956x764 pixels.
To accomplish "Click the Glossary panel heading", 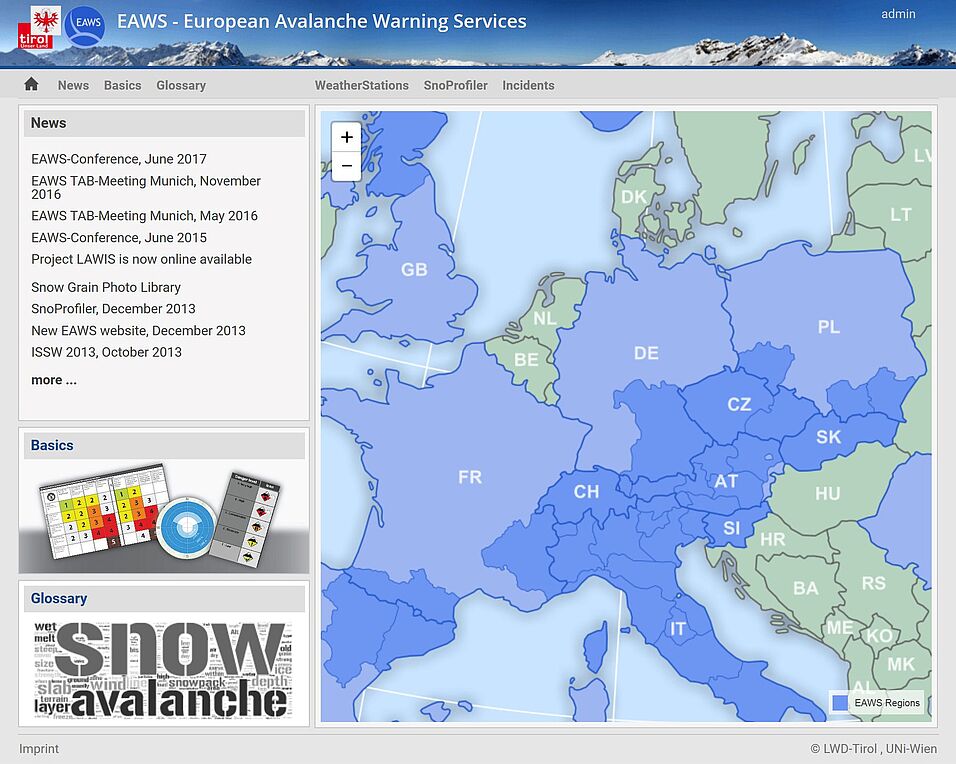I will (x=59, y=598).
